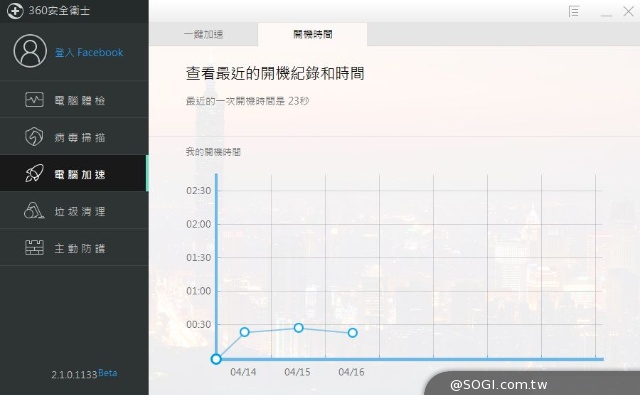Close the 360 window
640x395 pixels.
(629, 11)
